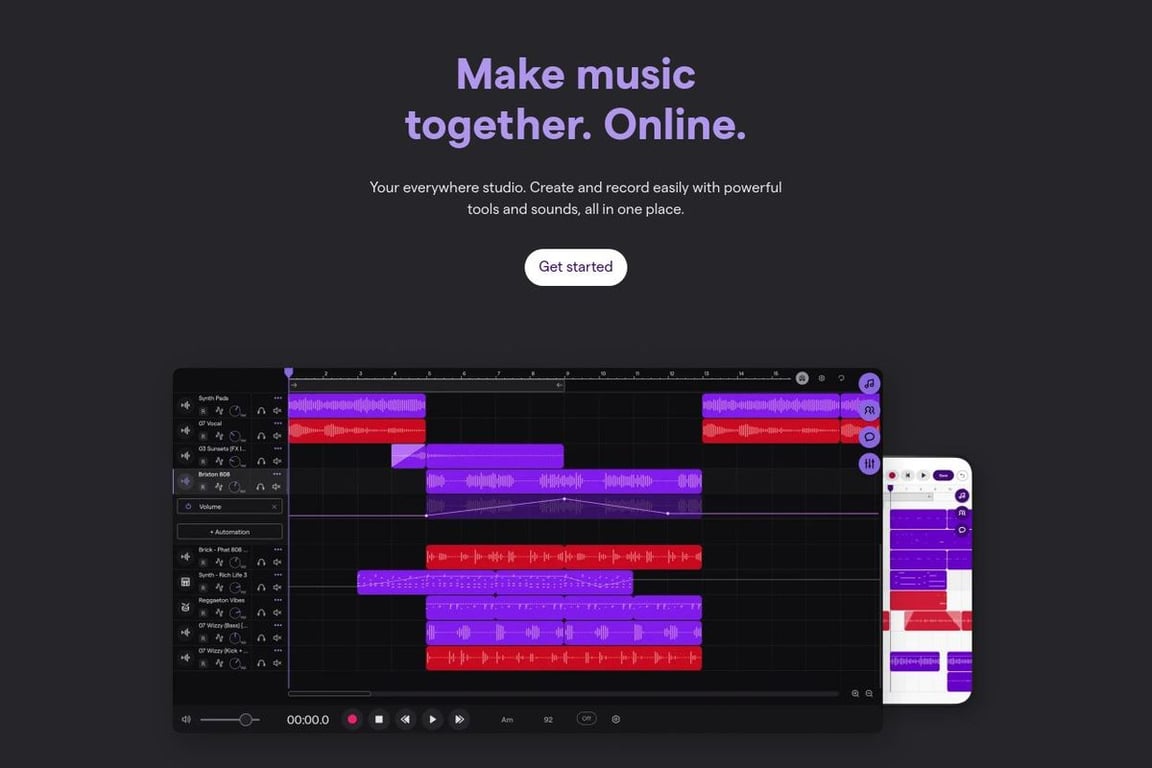Open the Am key selector
Screen dimensions: 1152x768
(x=506, y=718)
